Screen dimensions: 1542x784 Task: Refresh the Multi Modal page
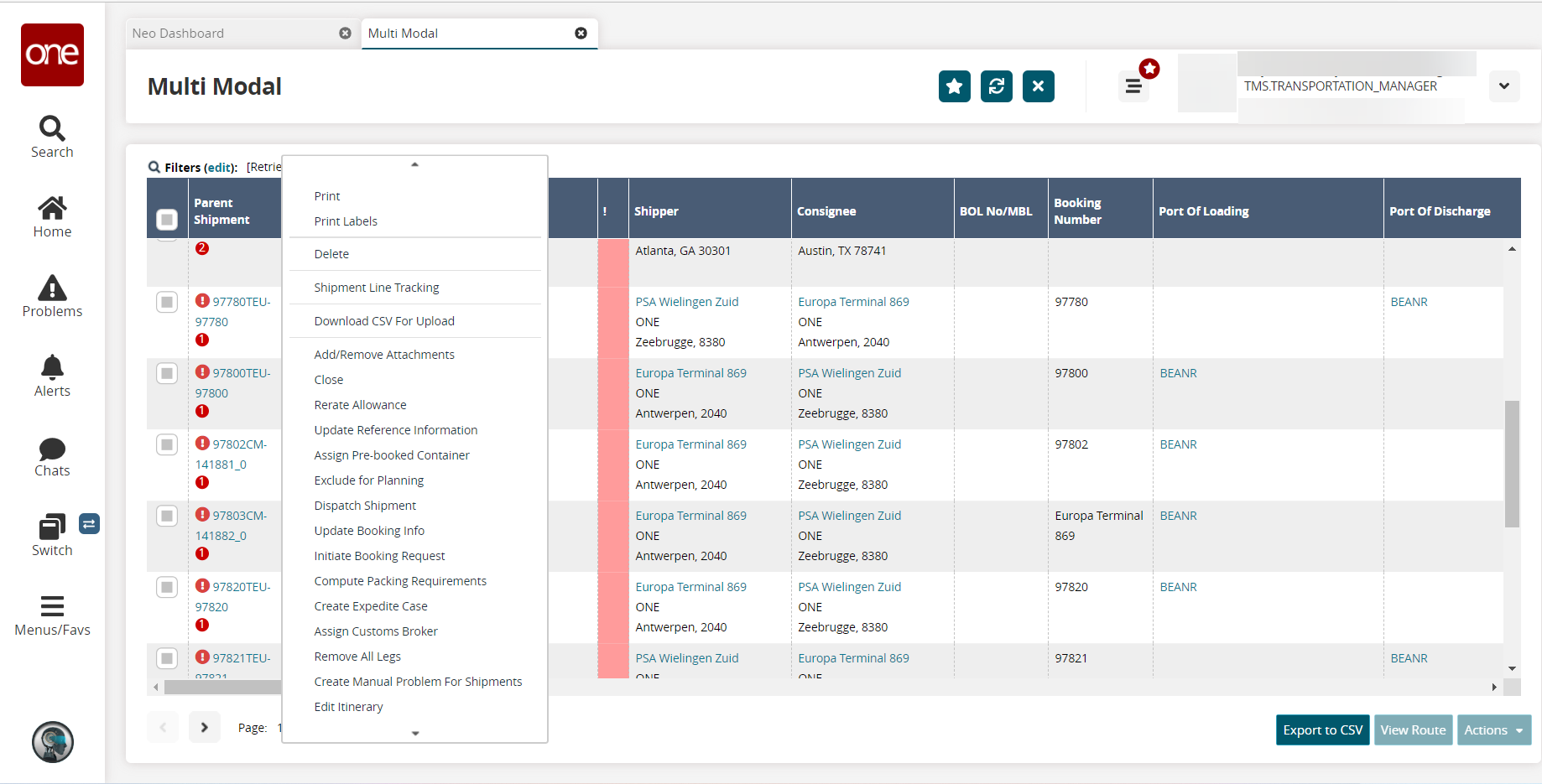(996, 86)
